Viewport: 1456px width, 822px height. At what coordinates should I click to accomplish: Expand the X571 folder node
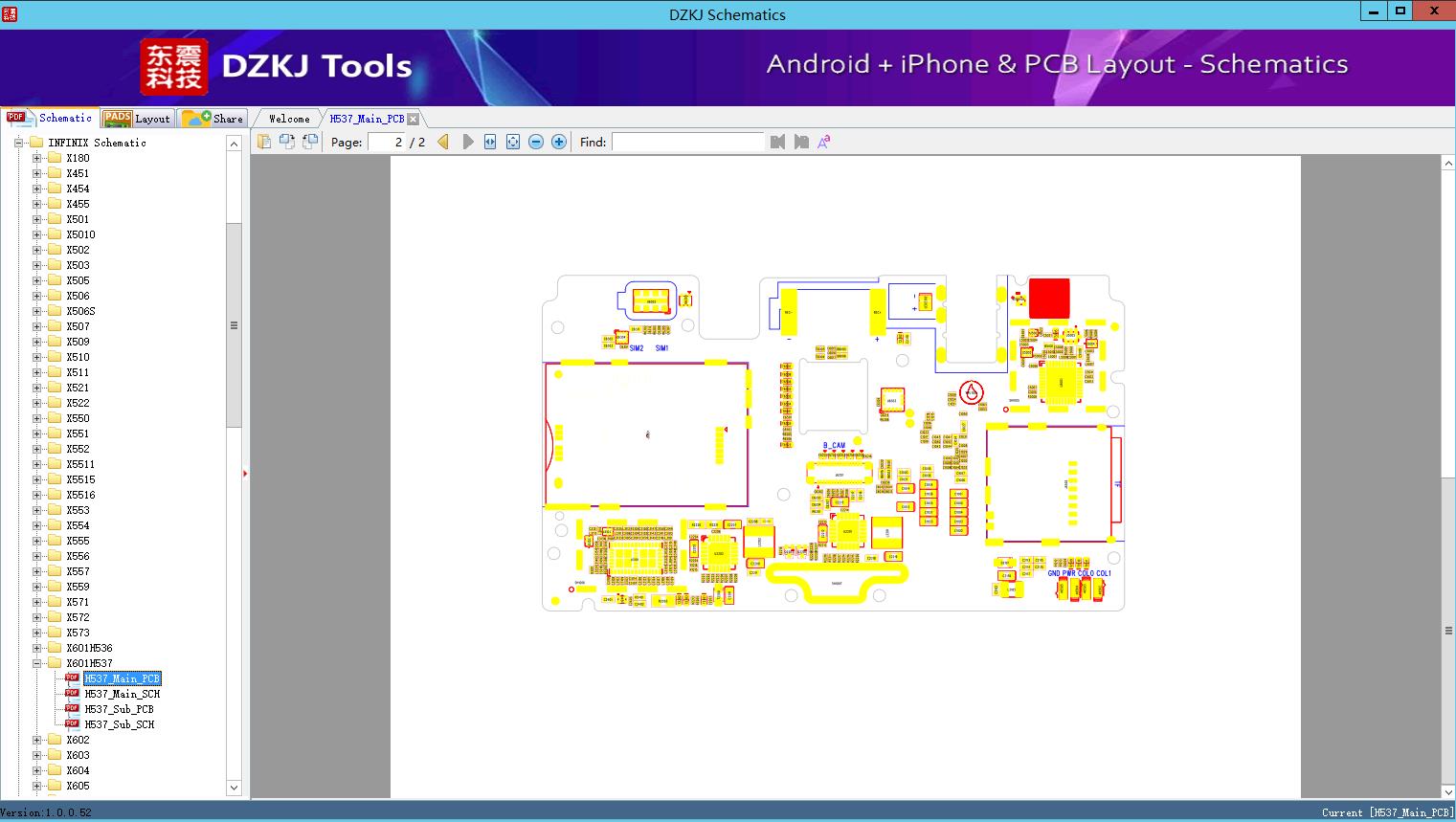tap(36, 602)
